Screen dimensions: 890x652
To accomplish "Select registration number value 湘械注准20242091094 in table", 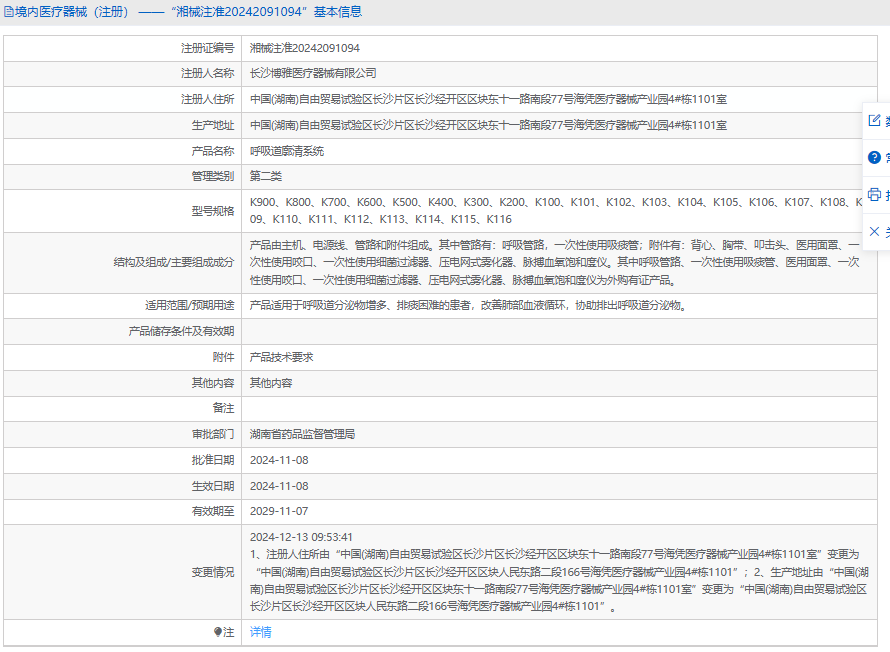I will [305, 48].
